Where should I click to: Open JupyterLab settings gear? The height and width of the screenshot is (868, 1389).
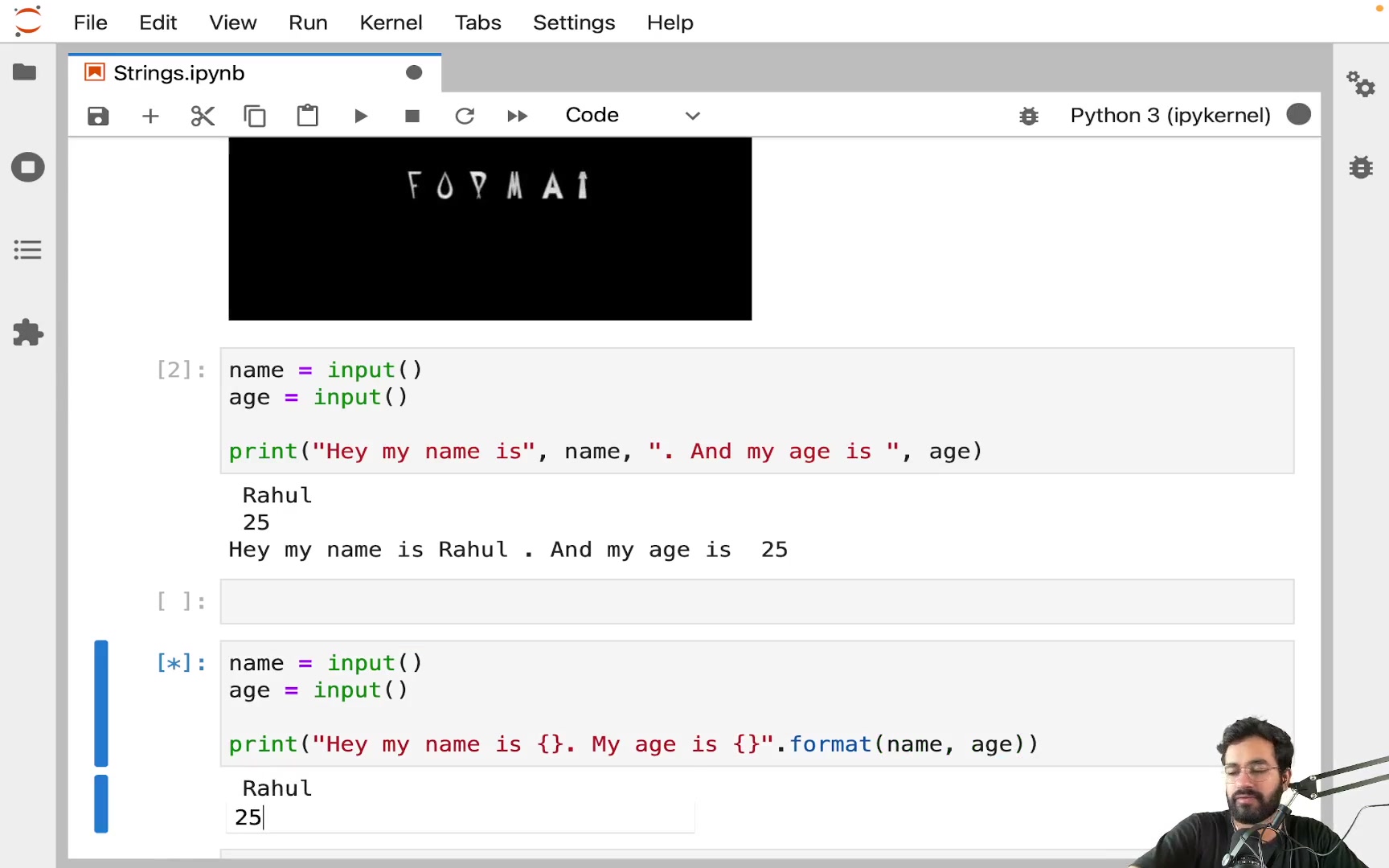[x=1361, y=84]
